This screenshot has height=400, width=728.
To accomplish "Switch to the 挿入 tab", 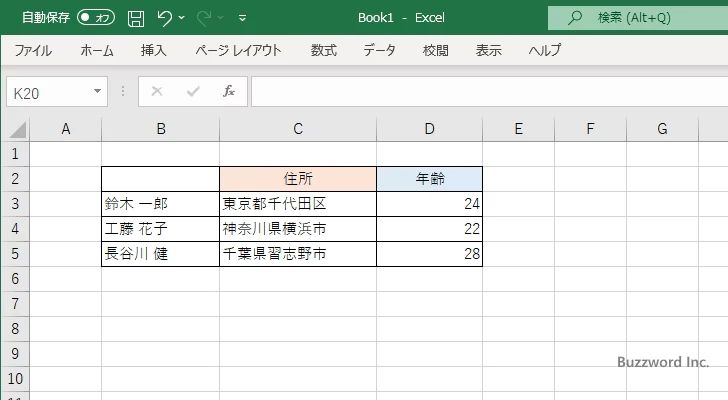I will [x=154, y=50].
